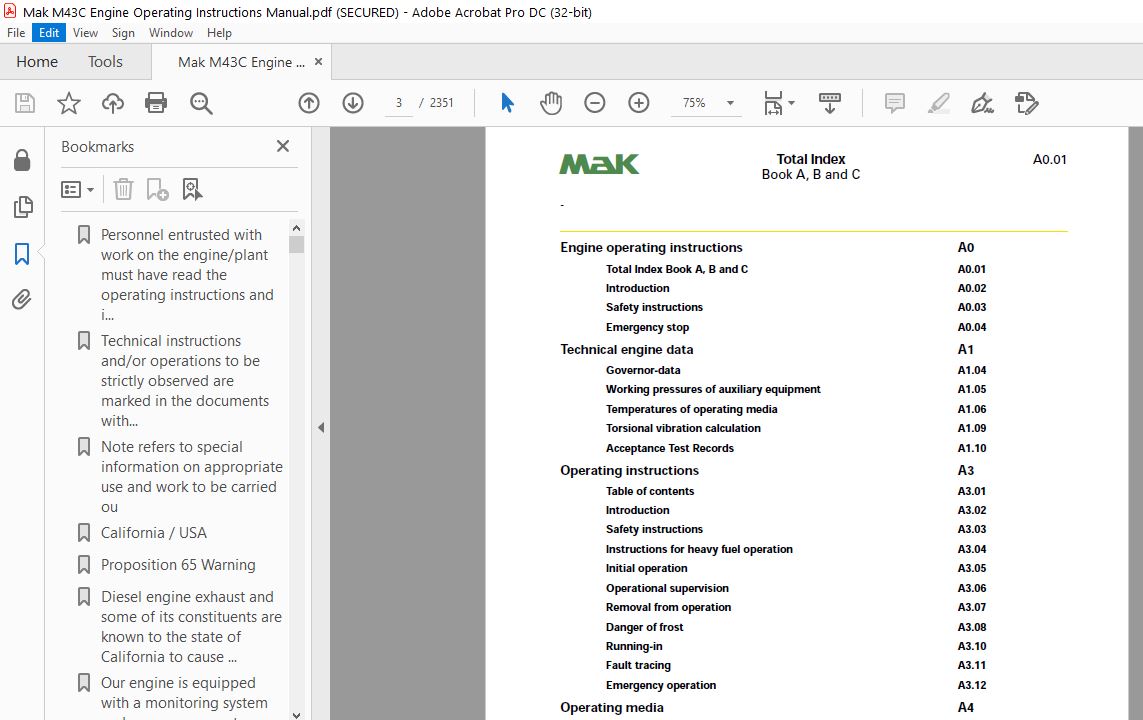Zoom out with minus button
Viewport: 1143px width, 720px height.
[595, 103]
